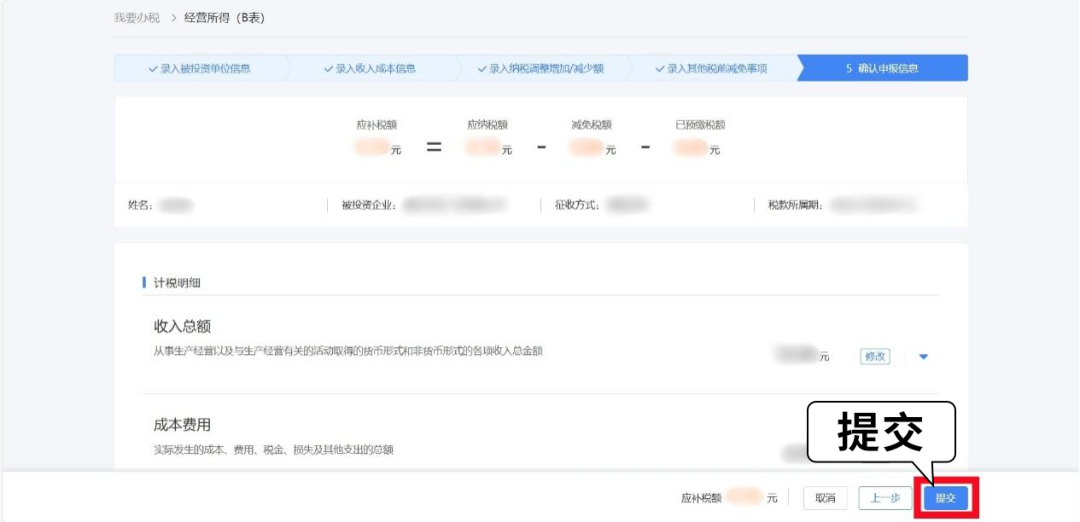Expand the 收入总额 row dropdown arrow
The width and height of the screenshot is (1080, 522).
pos(923,356)
